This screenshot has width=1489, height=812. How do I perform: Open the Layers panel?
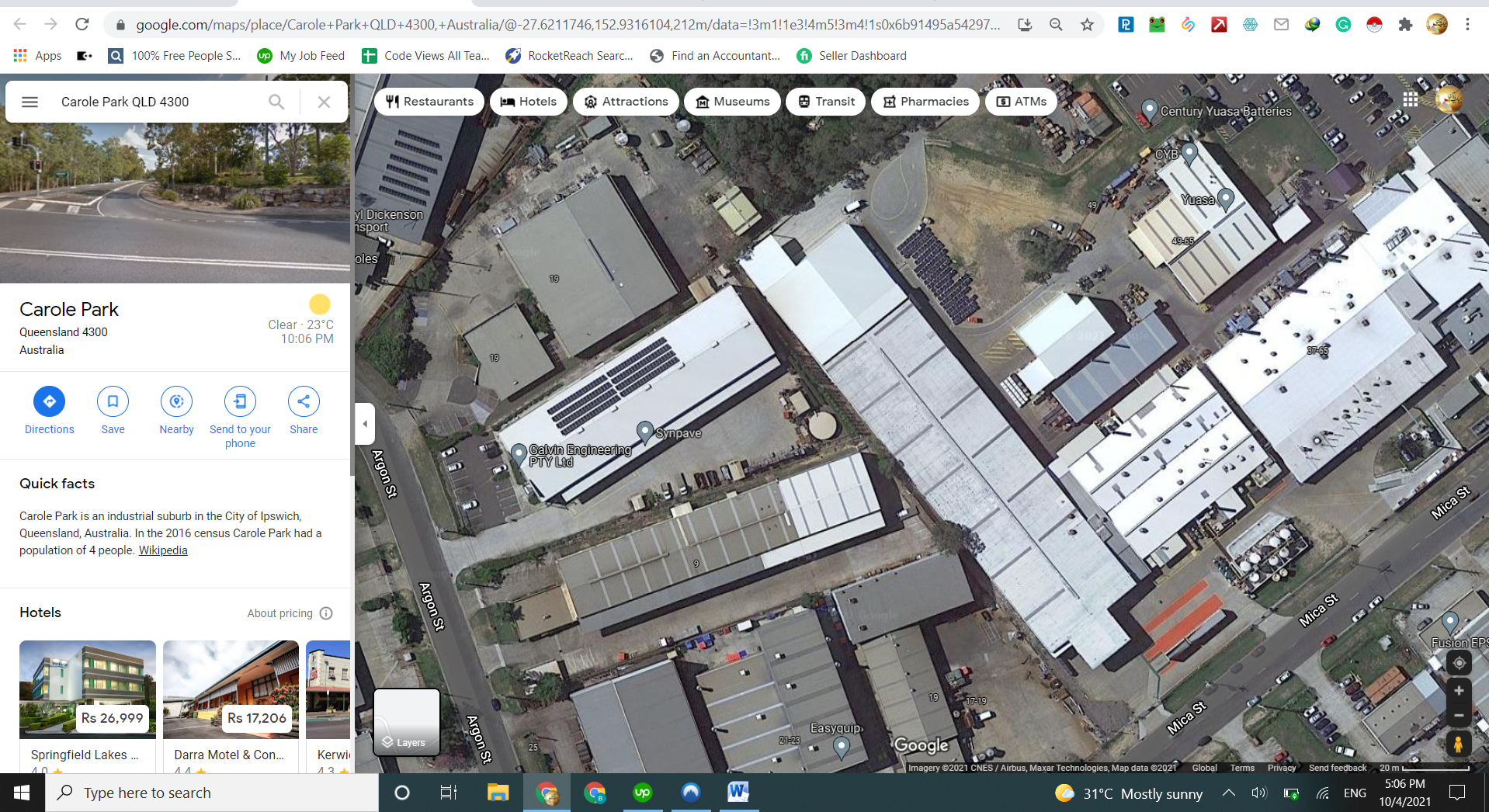pyautogui.click(x=405, y=722)
